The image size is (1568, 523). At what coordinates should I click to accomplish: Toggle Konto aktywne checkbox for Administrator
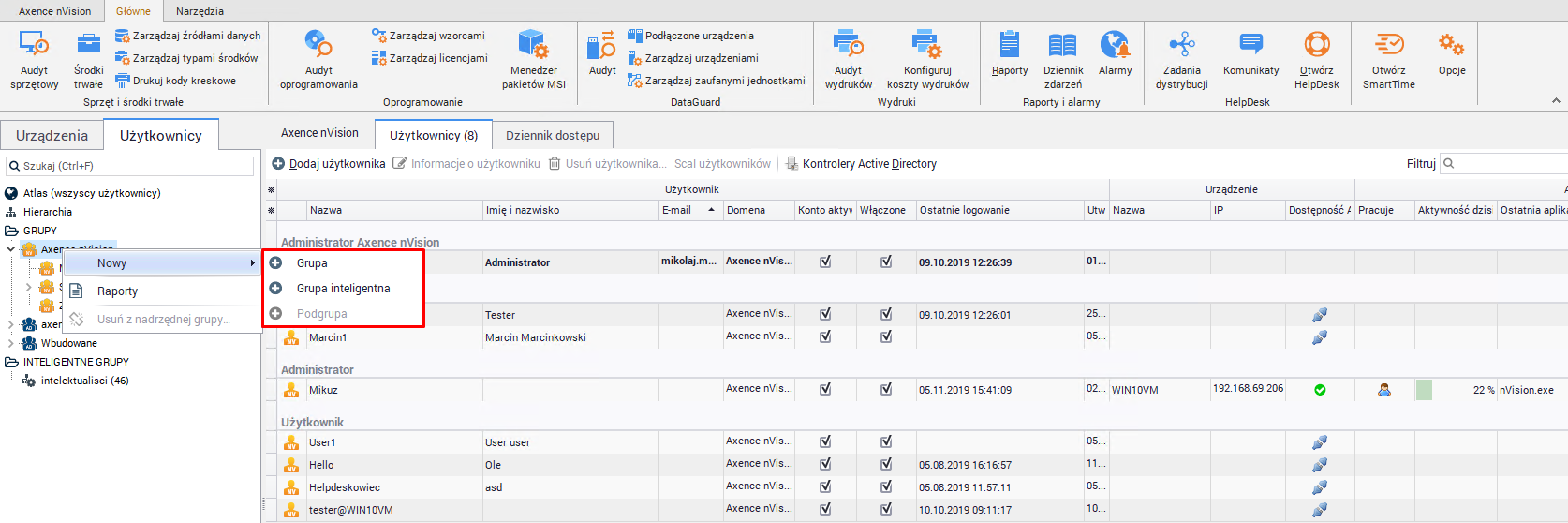pos(825,262)
